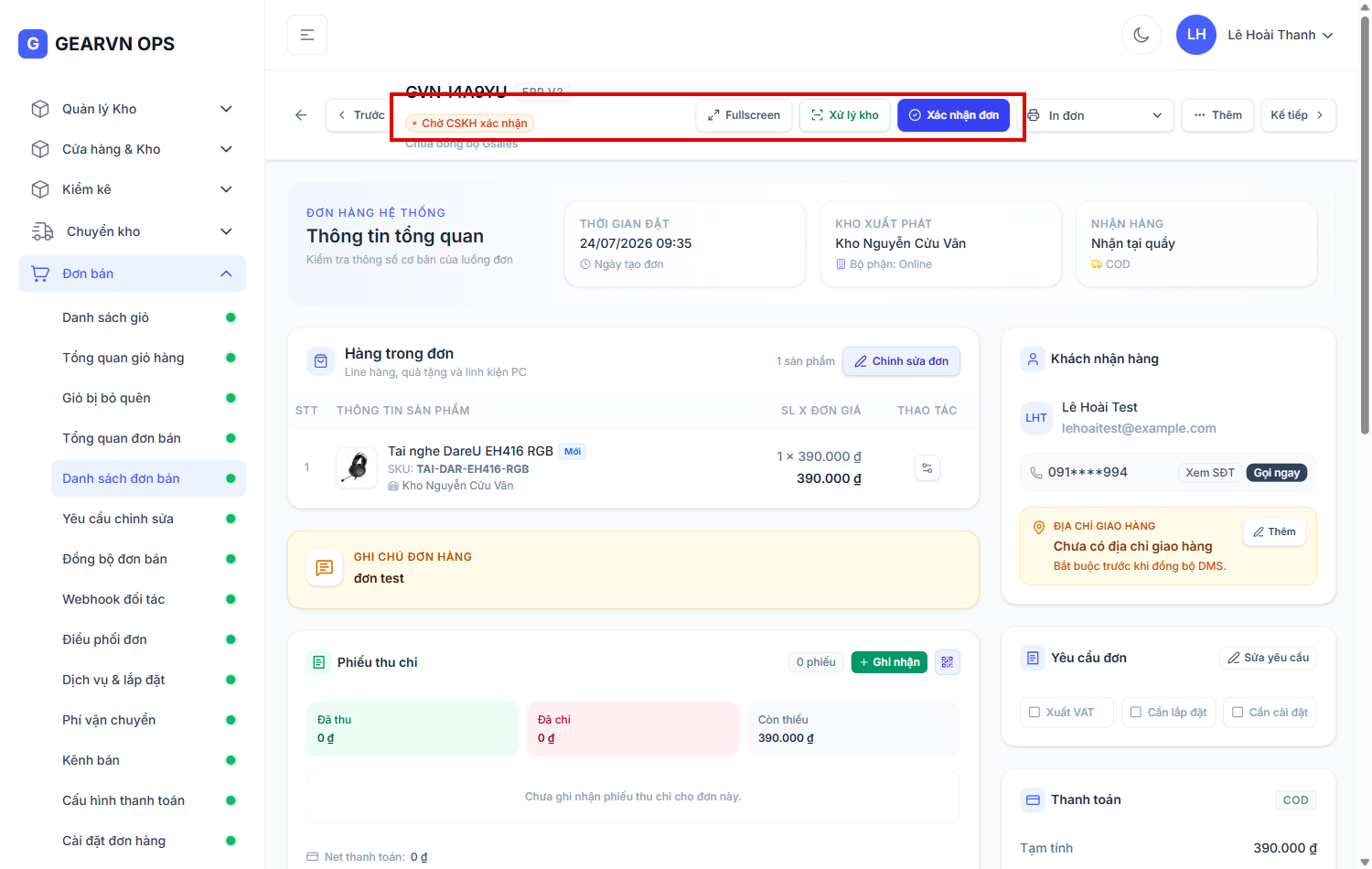The height and width of the screenshot is (869, 1372).
Task: Check the Xuất VAT checkbox
Action: (1034, 712)
